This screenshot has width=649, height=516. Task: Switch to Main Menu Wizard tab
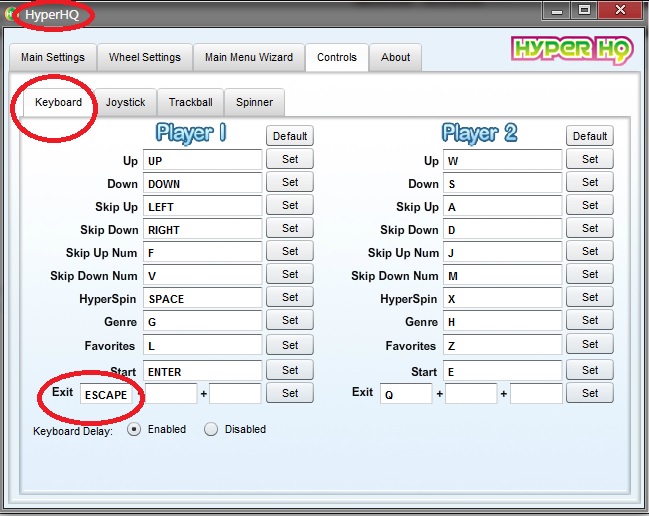(x=249, y=57)
